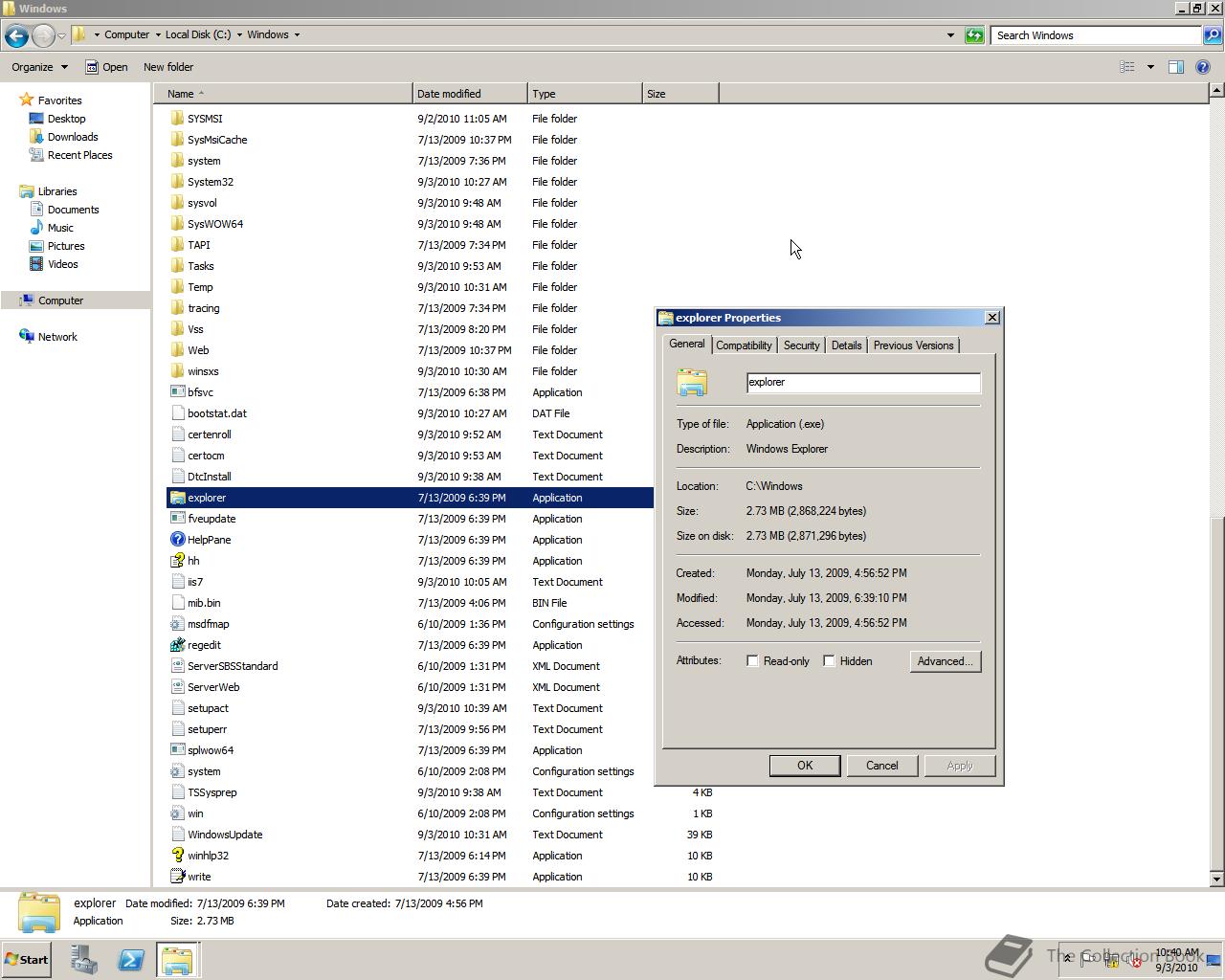Image resolution: width=1225 pixels, height=980 pixels.
Task: Open the Videos library
Action: tap(62, 264)
